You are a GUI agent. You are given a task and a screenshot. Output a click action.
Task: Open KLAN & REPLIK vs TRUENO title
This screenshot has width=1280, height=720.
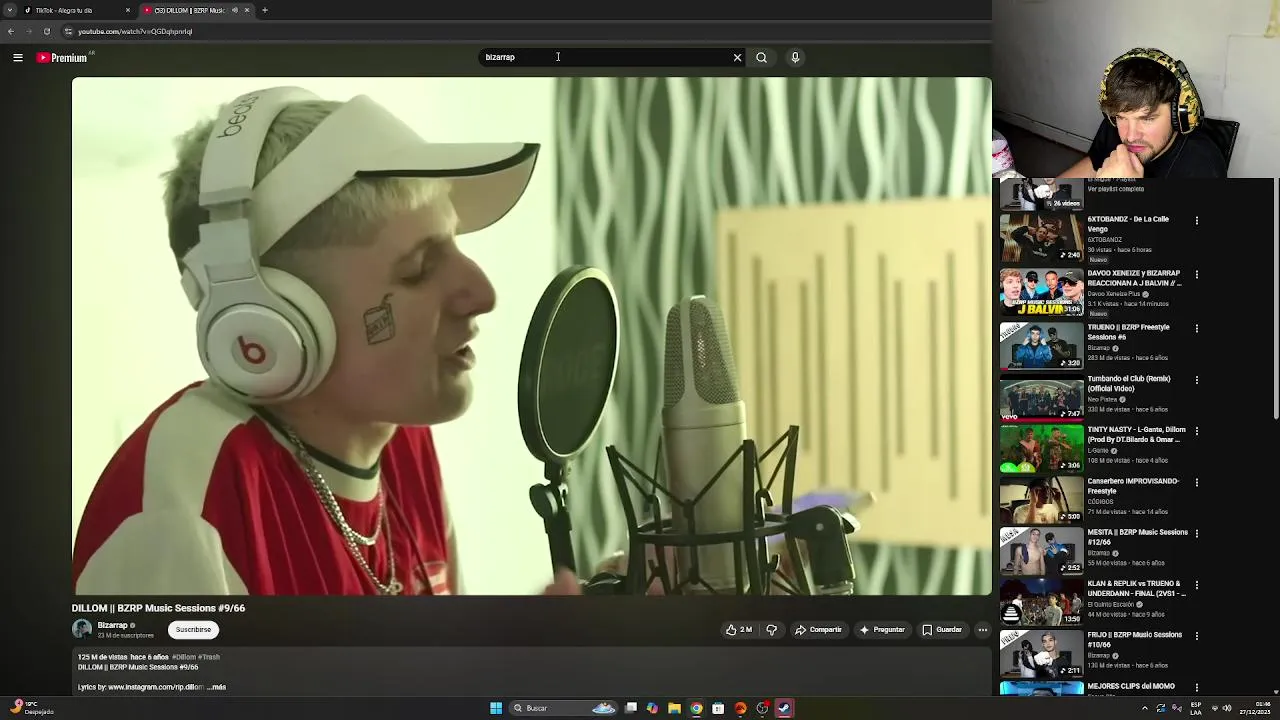tap(1136, 588)
